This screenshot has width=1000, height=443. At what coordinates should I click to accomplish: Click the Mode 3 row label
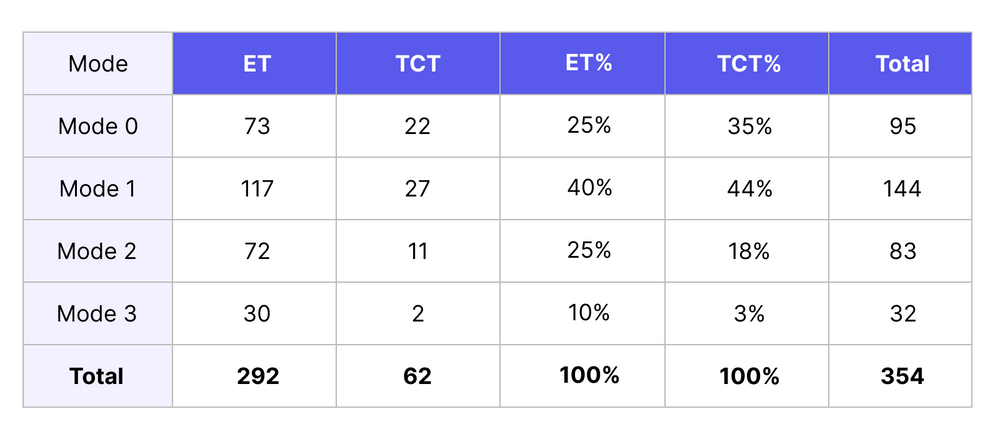[x=98, y=314]
